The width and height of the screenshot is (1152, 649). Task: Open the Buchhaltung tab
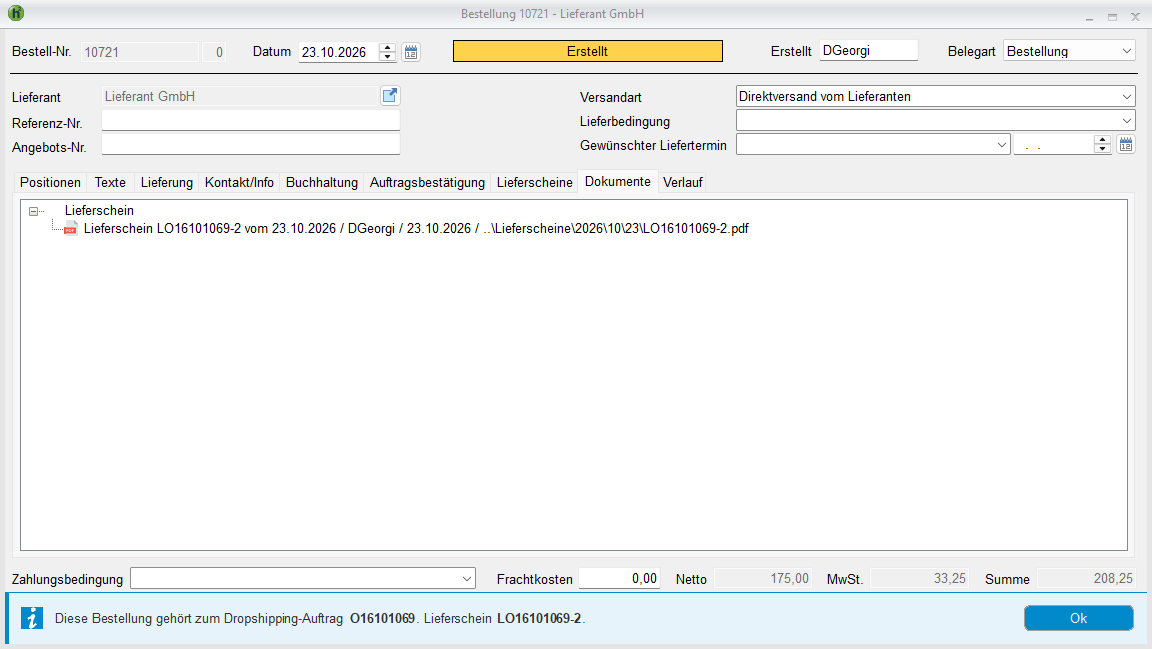click(x=322, y=182)
